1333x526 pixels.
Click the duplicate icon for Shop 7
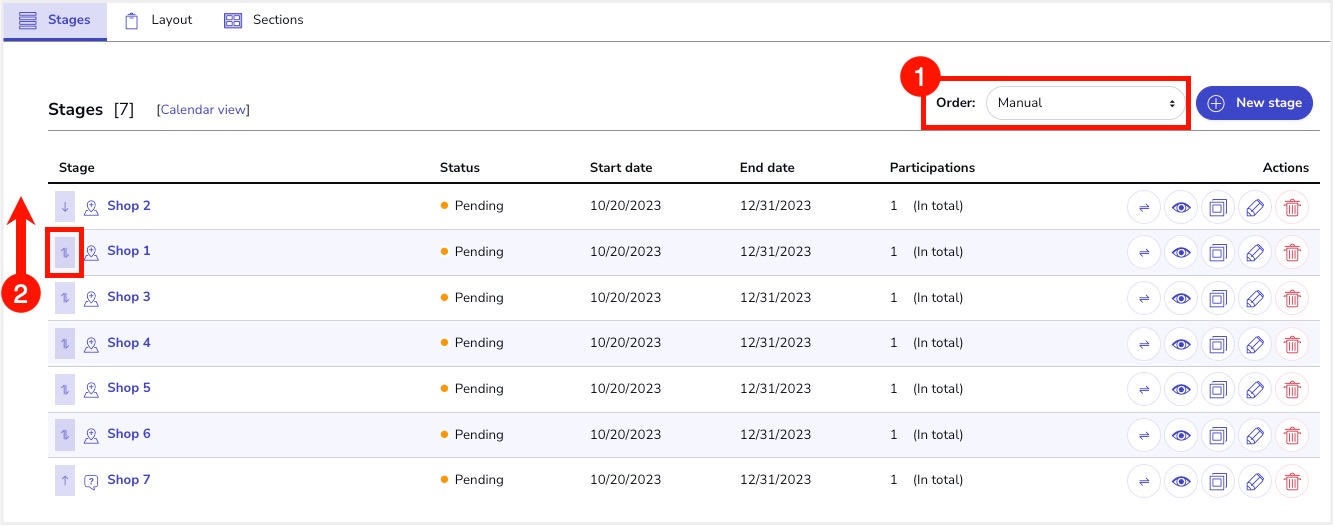pyautogui.click(x=1217, y=481)
